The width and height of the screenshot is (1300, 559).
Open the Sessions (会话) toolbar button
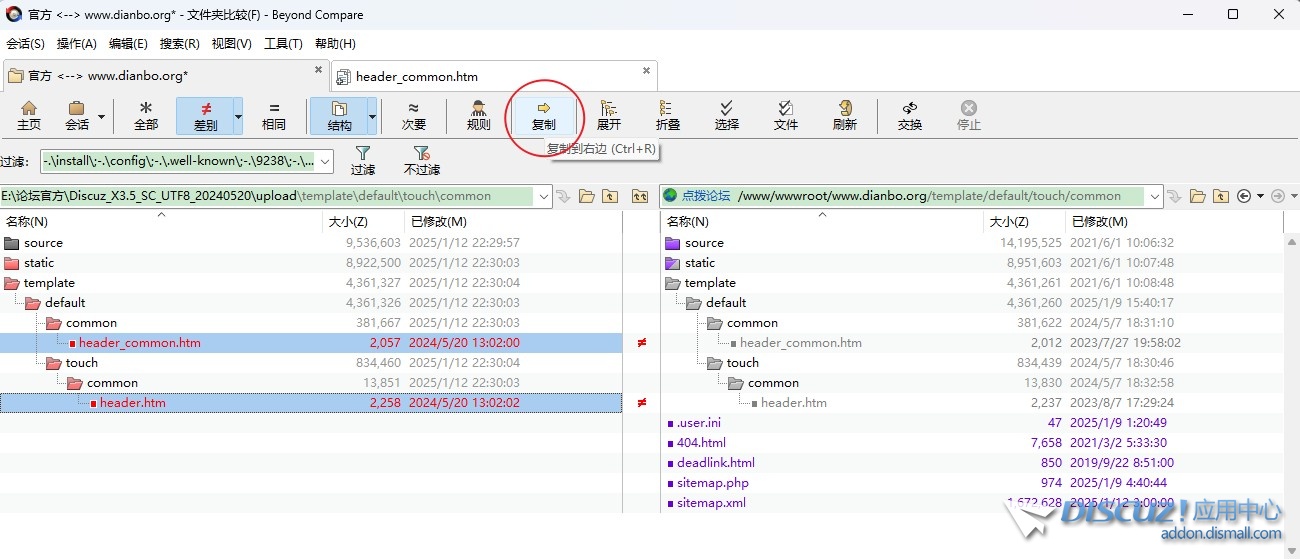(x=76, y=116)
